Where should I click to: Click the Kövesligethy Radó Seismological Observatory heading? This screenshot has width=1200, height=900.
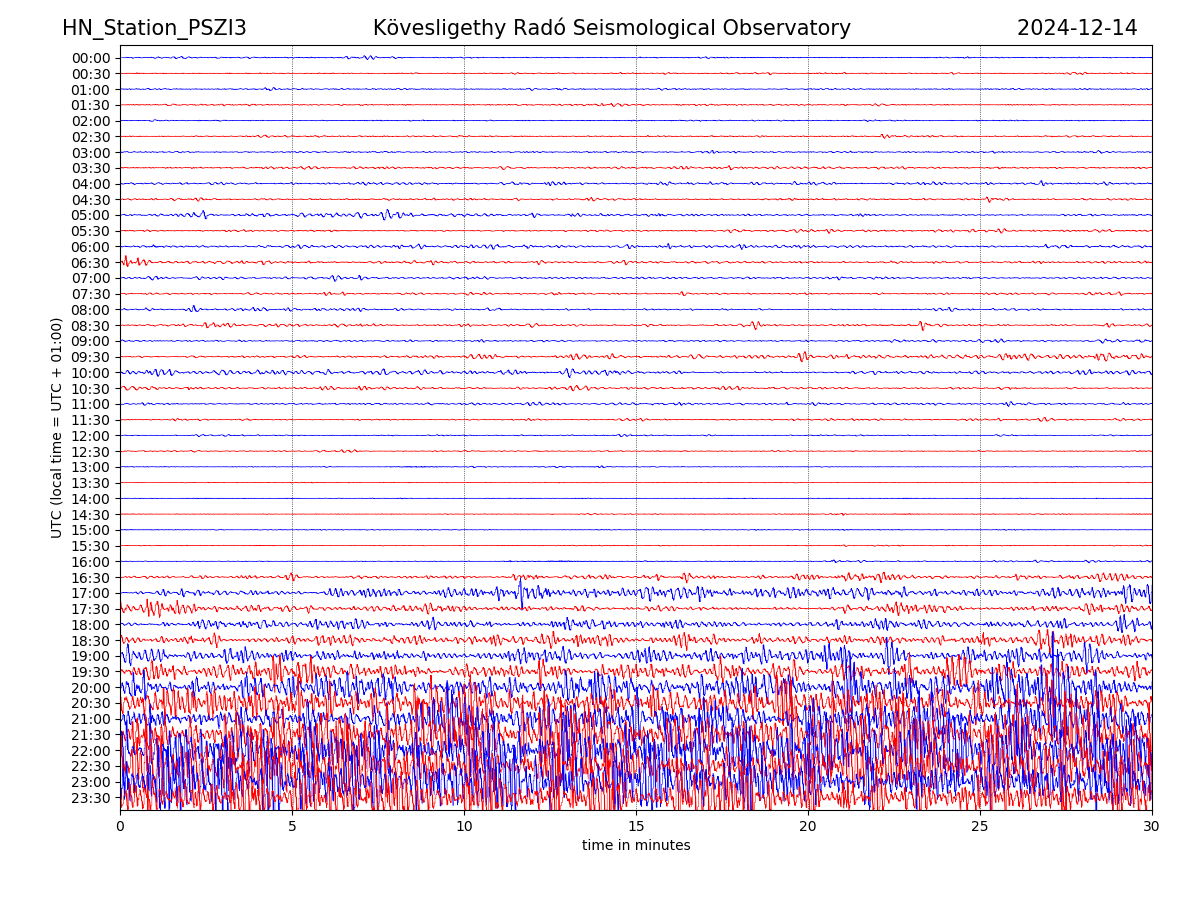click(x=611, y=28)
